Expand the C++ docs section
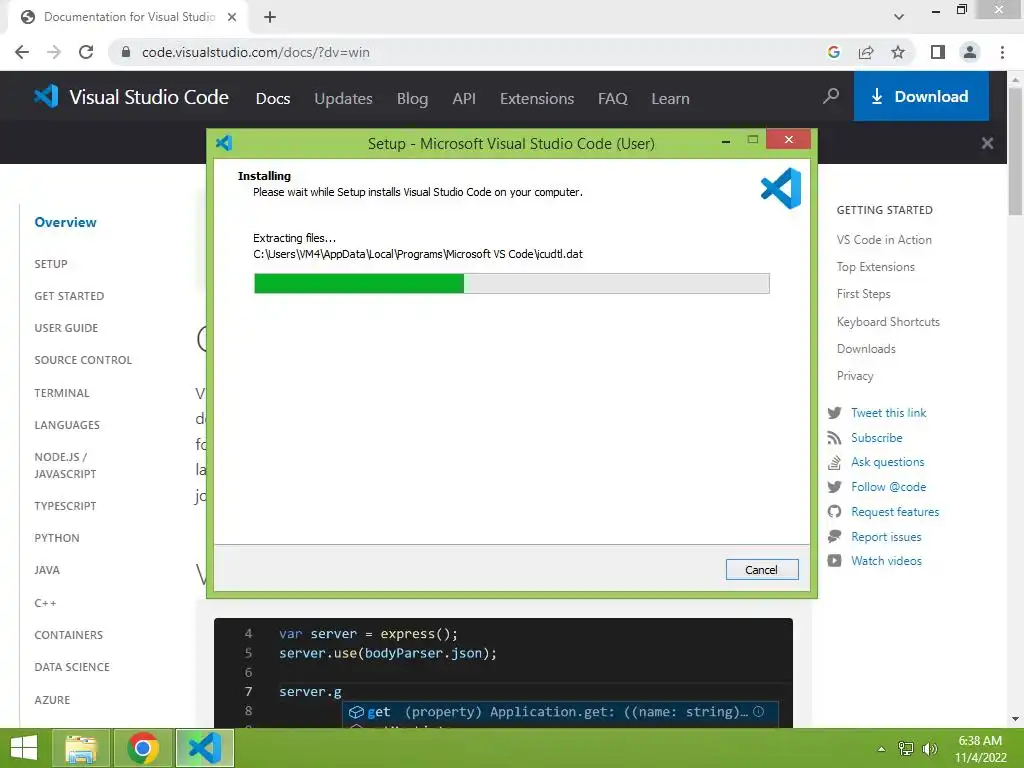 45,603
